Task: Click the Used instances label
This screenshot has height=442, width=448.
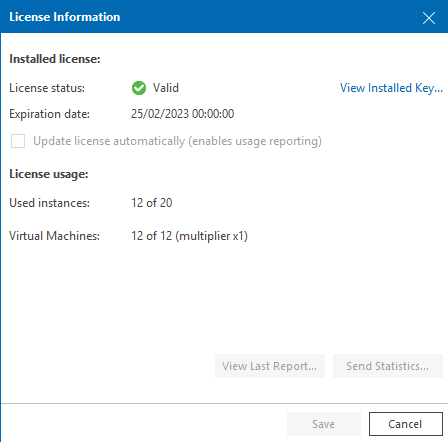Action: (49, 203)
